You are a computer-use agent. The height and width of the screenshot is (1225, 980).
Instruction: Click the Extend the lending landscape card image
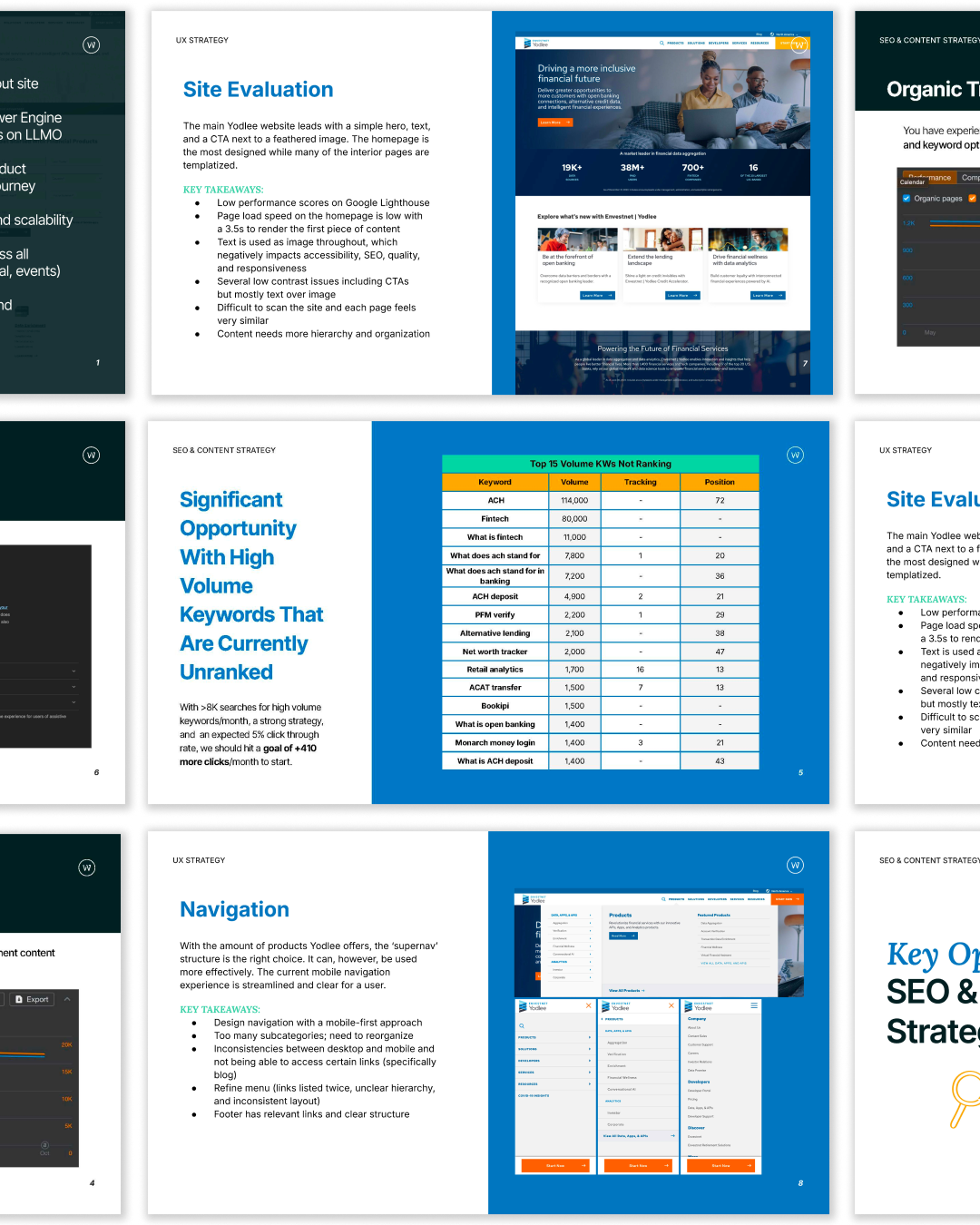coord(662,240)
